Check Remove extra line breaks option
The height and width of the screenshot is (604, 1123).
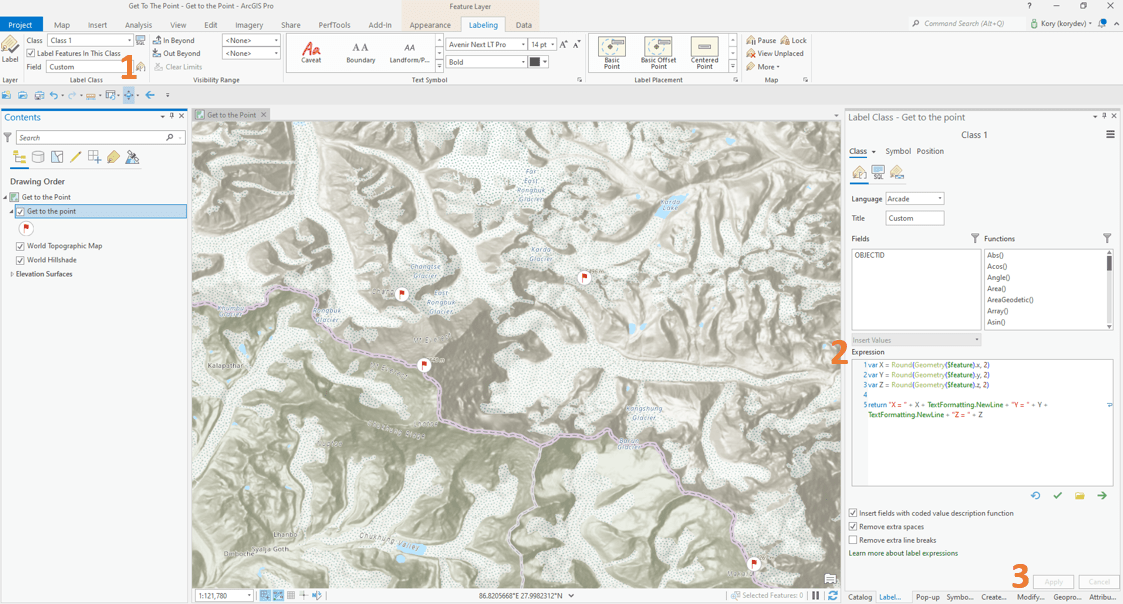pos(853,540)
